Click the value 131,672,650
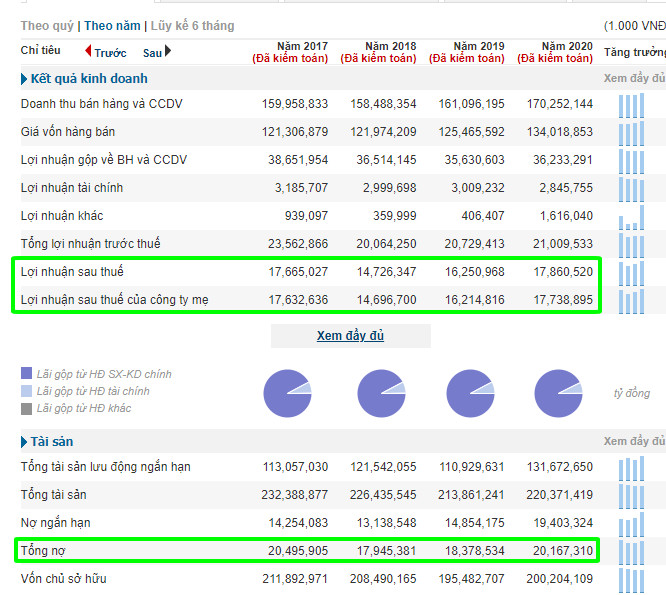The width and height of the screenshot is (666, 595). click(560, 467)
